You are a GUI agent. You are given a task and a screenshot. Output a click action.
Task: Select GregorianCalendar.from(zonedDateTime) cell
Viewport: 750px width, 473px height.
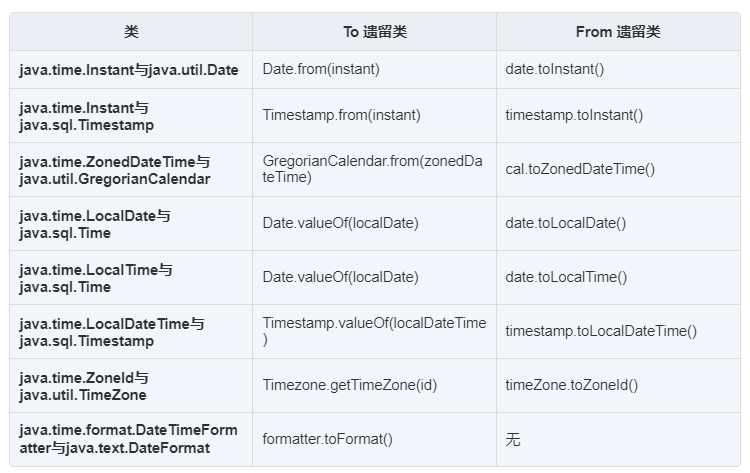click(x=375, y=169)
